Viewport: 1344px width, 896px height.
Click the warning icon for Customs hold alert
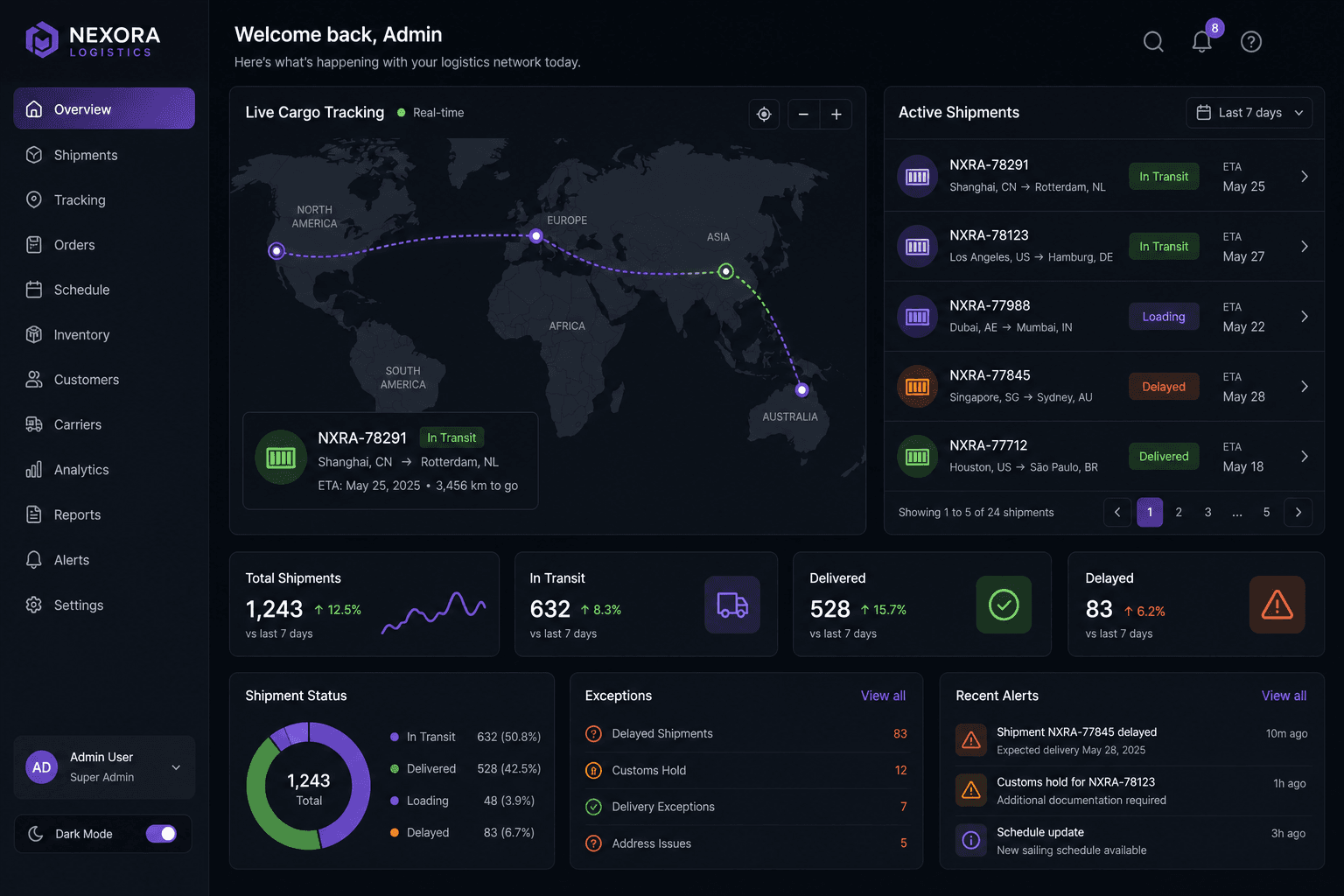coord(971,790)
